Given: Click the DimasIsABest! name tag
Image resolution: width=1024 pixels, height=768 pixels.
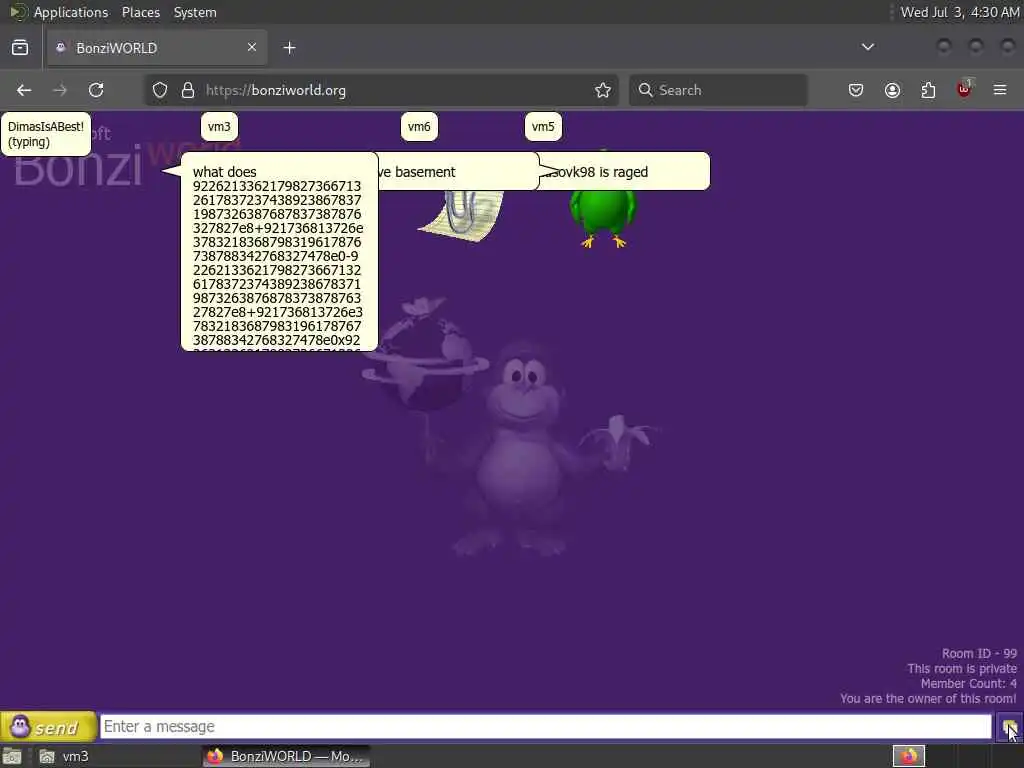Looking at the screenshot, I should [46, 134].
